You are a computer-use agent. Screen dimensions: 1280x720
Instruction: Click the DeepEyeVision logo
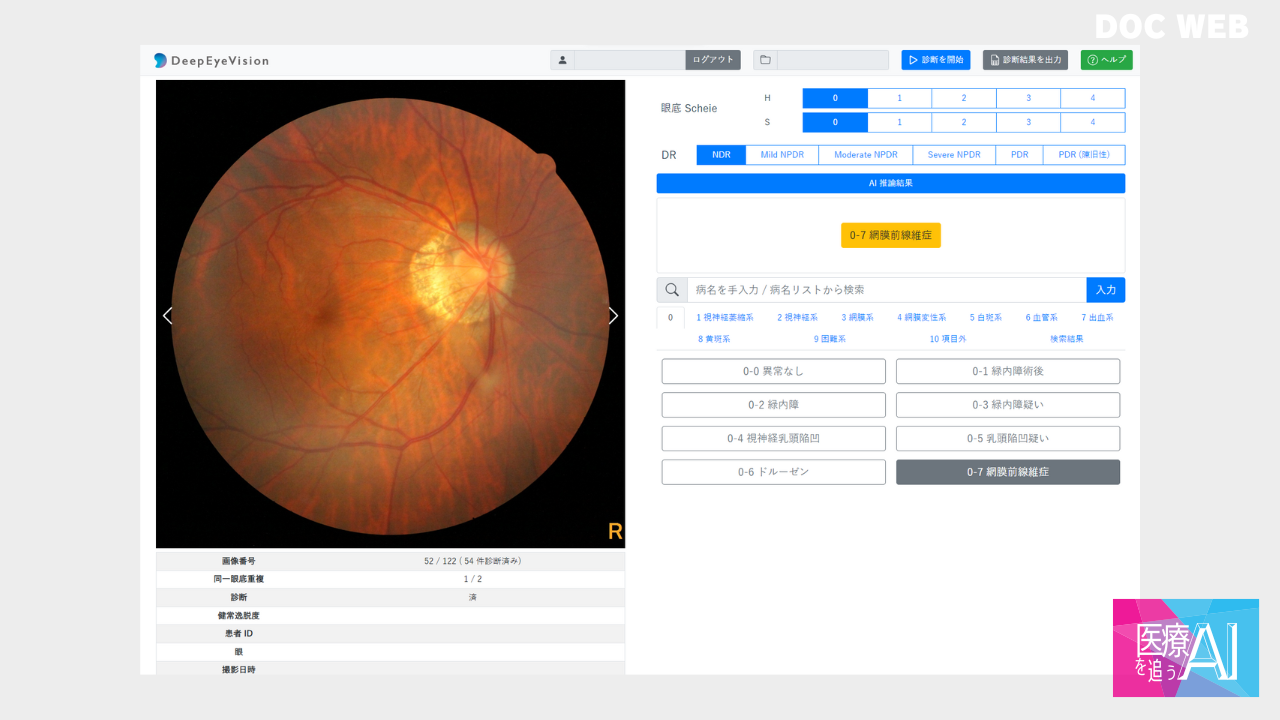click(x=211, y=60)
